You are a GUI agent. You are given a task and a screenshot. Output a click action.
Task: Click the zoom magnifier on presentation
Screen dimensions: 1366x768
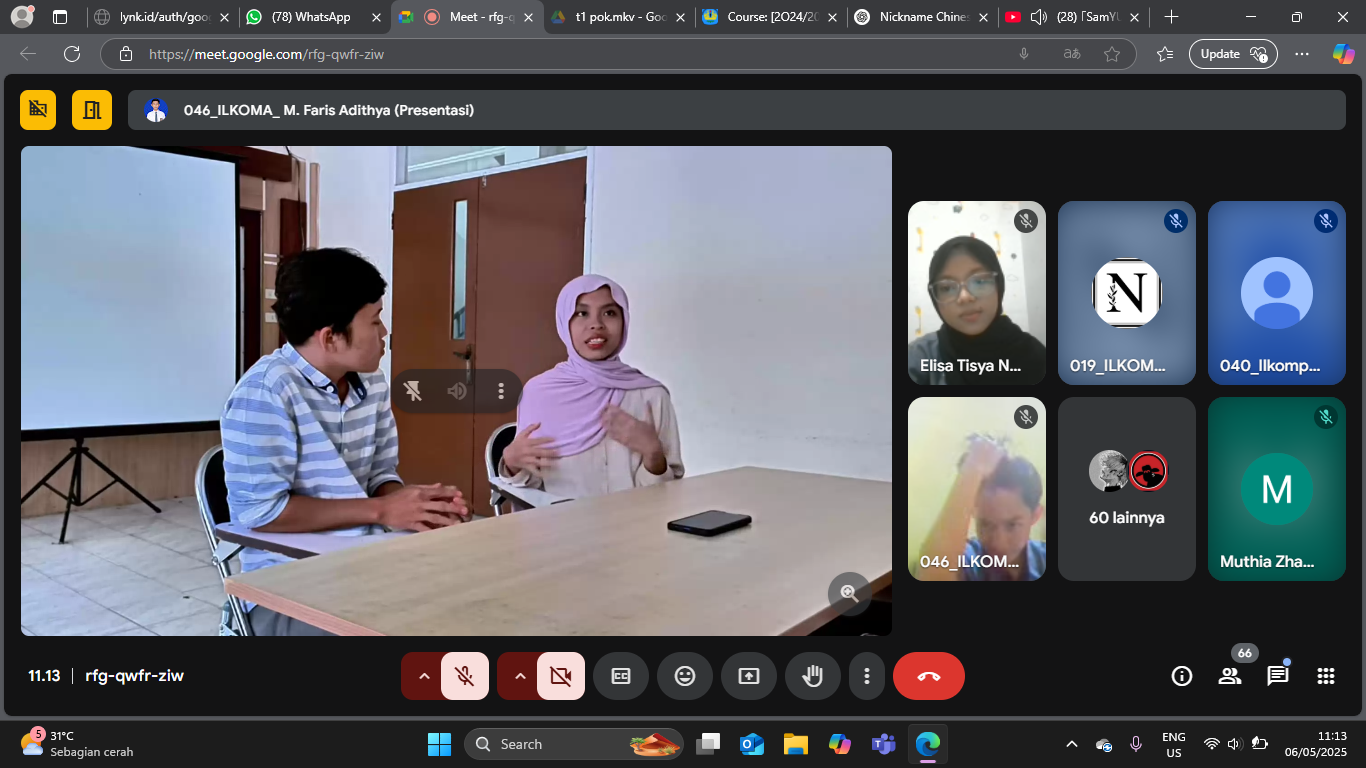[849, 593]
